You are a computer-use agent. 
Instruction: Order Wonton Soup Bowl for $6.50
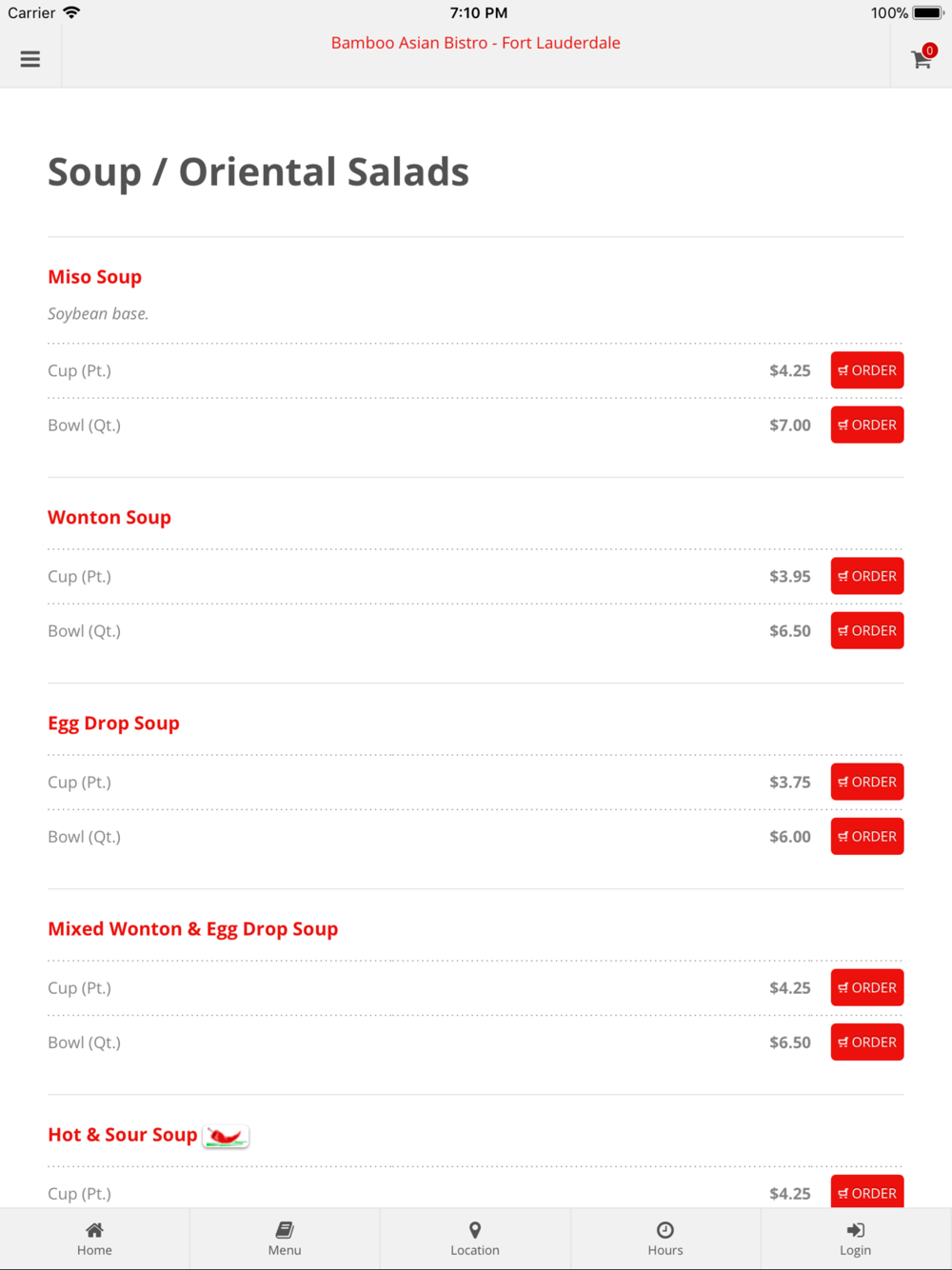pyautogui.click(x=866, y=631)
